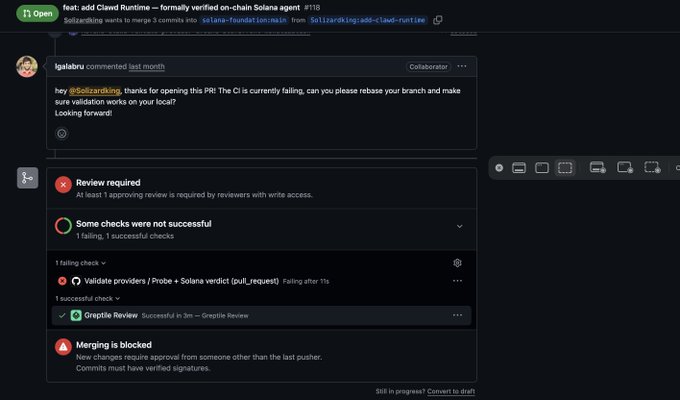Click the failing red X on Validate providers

[62, 281]
